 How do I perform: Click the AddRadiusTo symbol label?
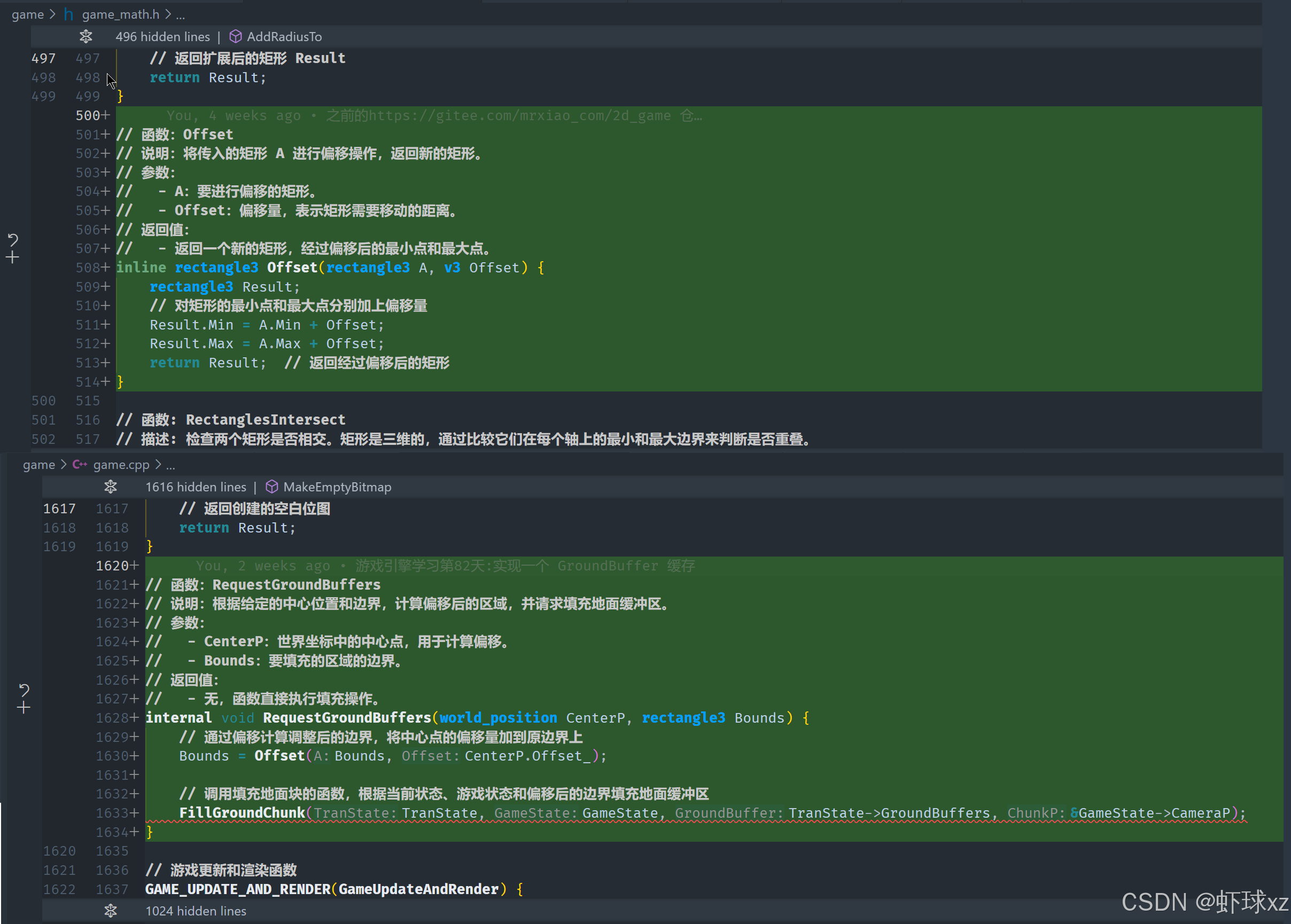click(x=284, y=36)
